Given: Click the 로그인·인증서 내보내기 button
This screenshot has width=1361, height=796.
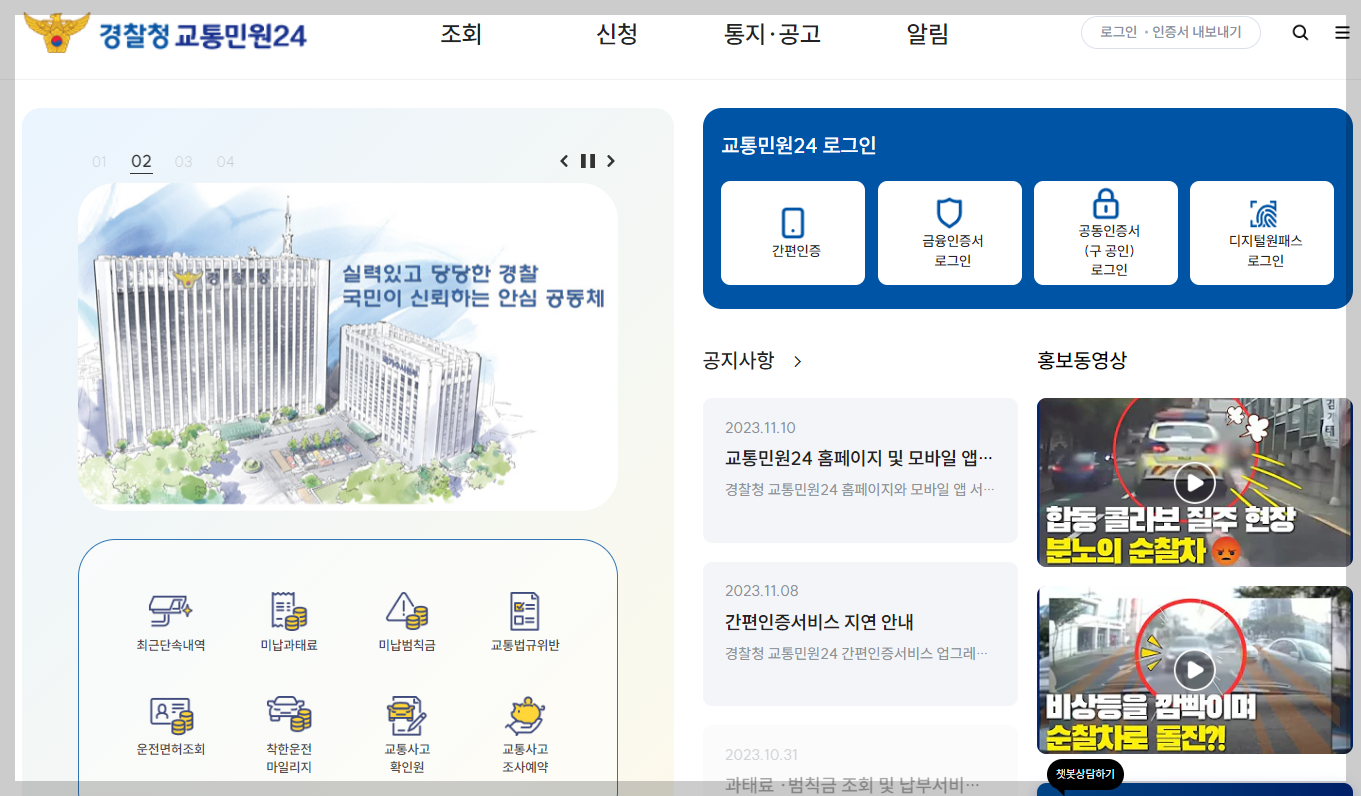Looking at the screenshot, I should [x=1170, y=31].
